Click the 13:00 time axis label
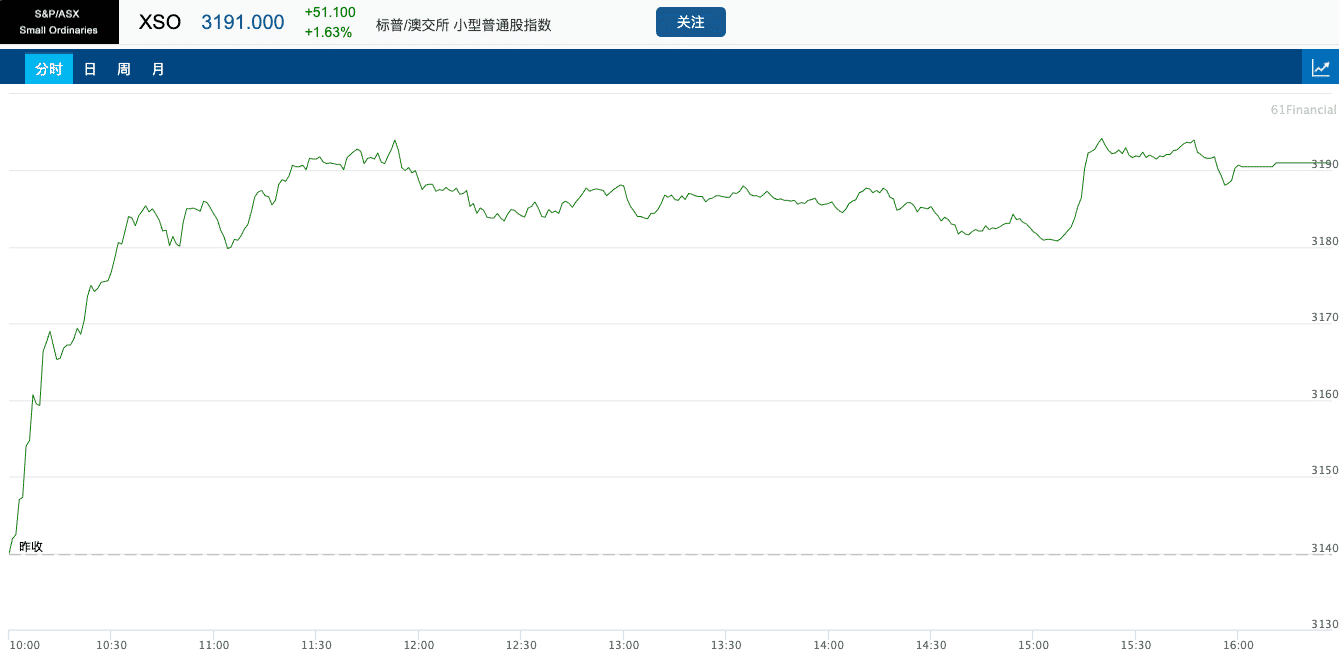Screen dimensions: 1339x665 (623, 645)
